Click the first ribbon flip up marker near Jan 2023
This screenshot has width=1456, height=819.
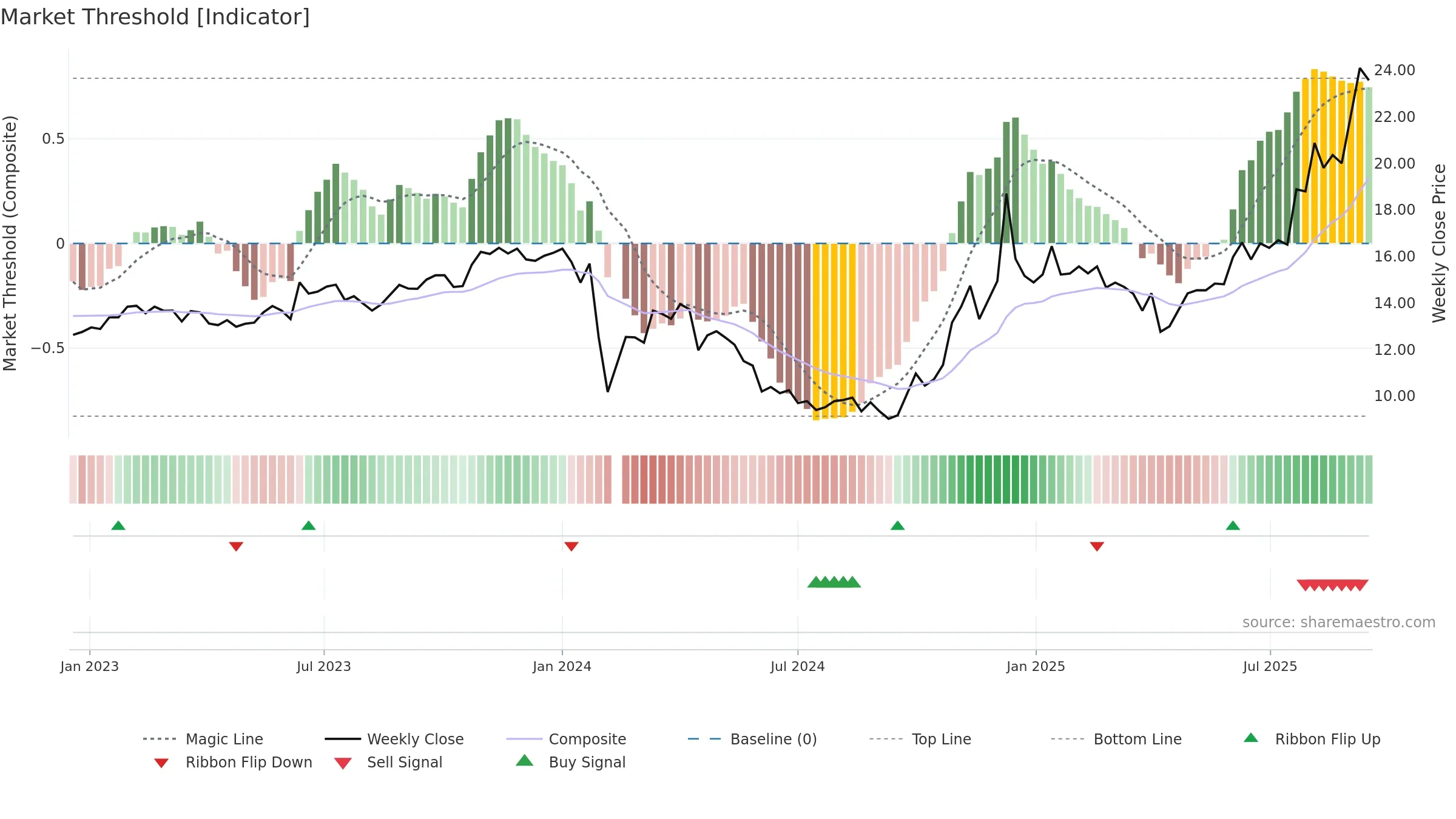pyautogui.click(x=118, y=525)
